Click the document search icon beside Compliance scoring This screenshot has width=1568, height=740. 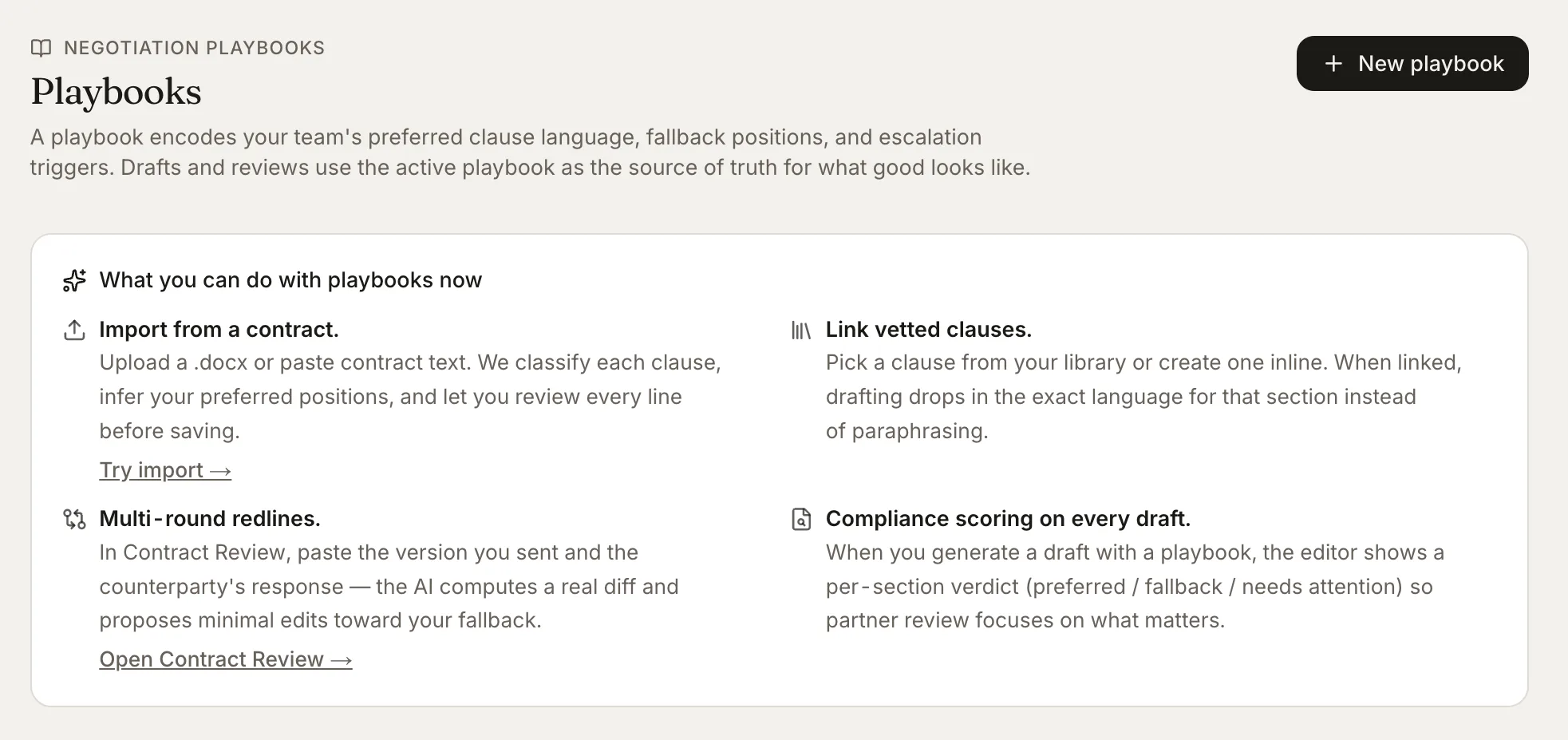pos(800,519)
